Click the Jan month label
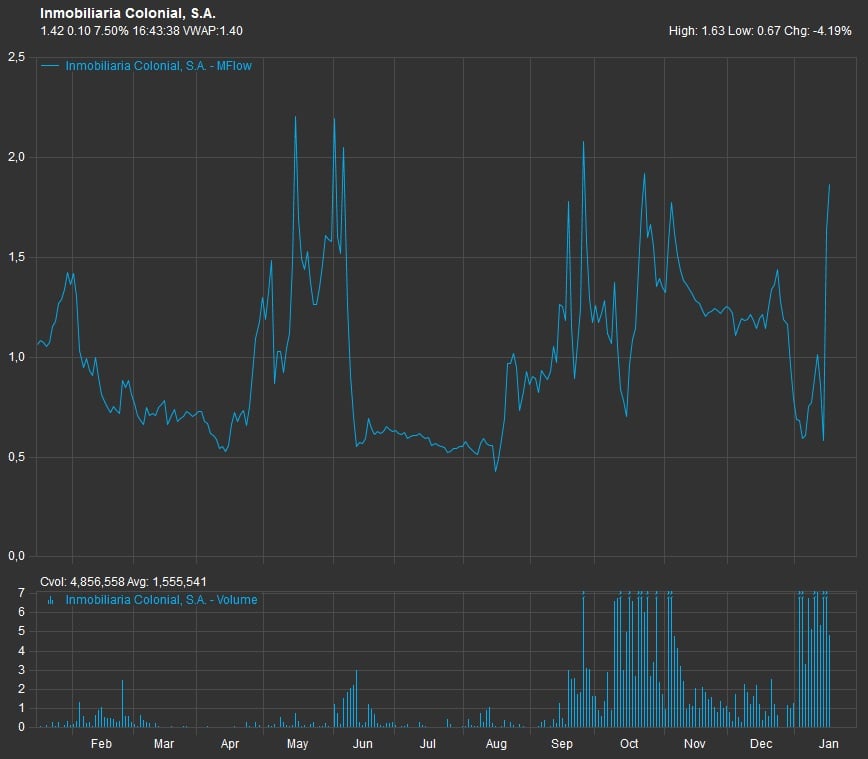This screenshot has height=759, width=868. pos(829,743)
